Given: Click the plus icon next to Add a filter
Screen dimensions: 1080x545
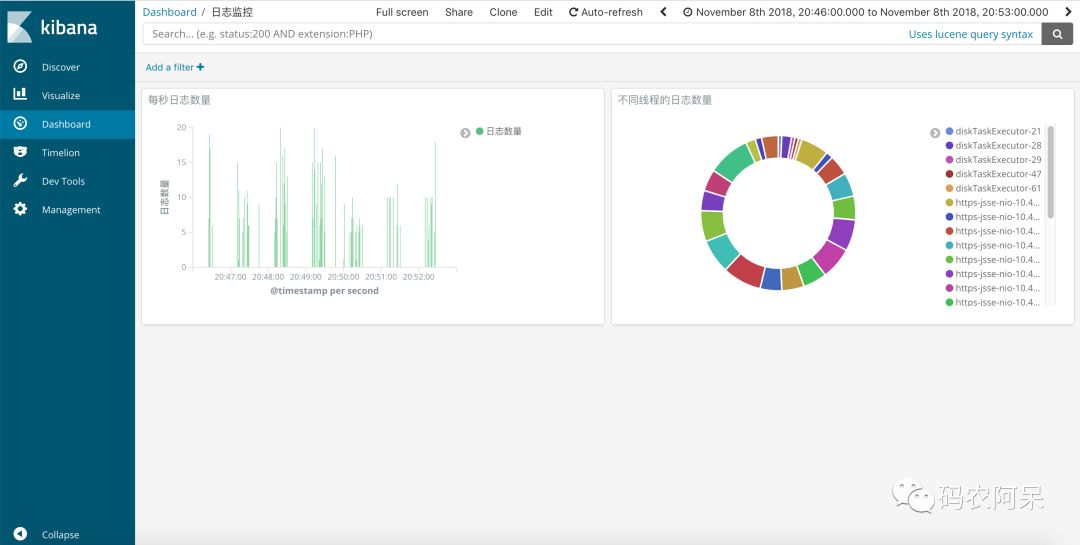Looking at the screenshot, I should (x=200, y=67).
